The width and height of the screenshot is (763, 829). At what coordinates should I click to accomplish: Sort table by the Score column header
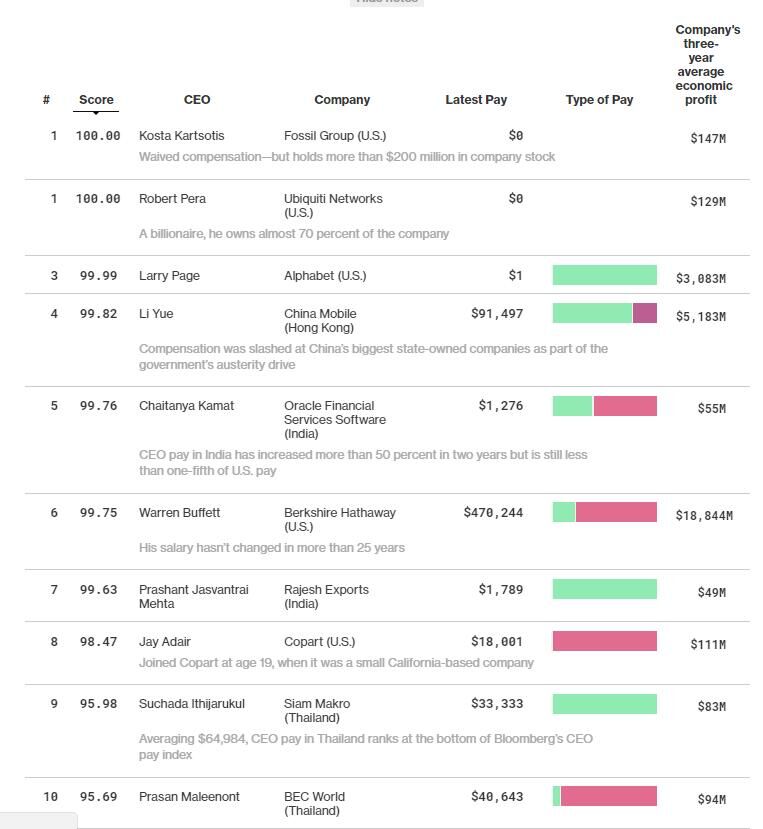pyautogui.click(x=96, y=100)
